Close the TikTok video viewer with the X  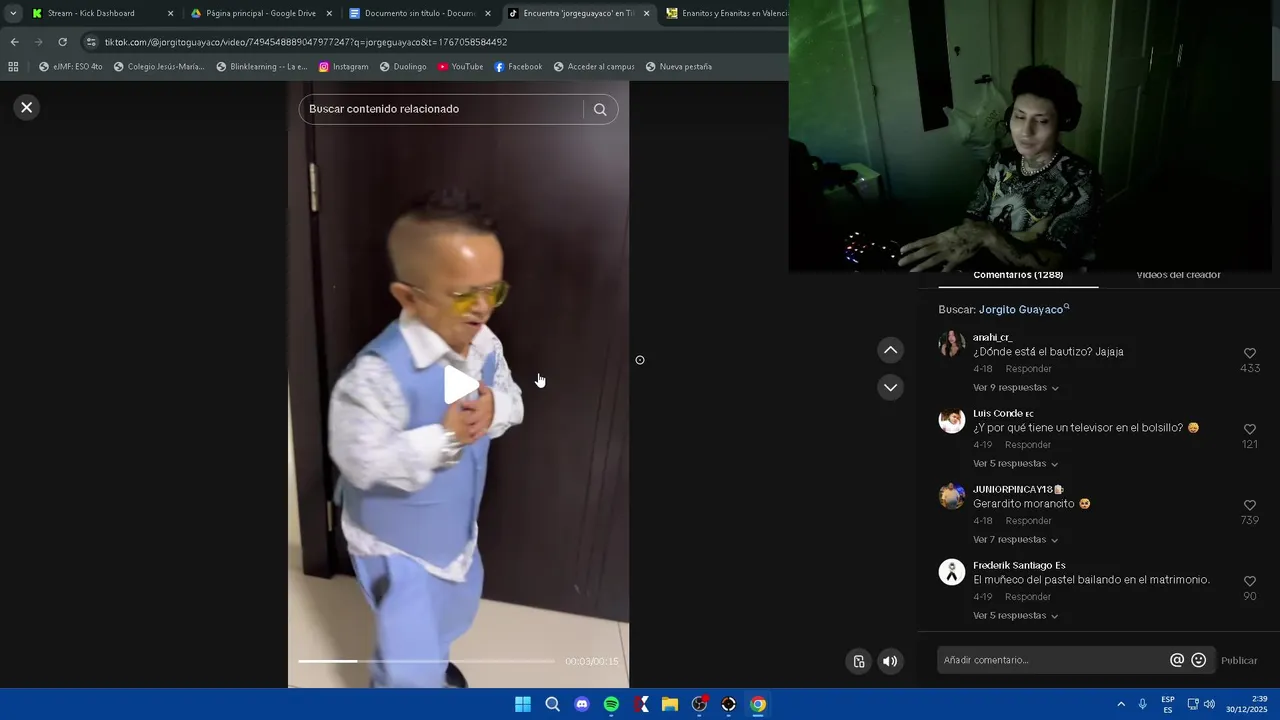tap(27, 107)
